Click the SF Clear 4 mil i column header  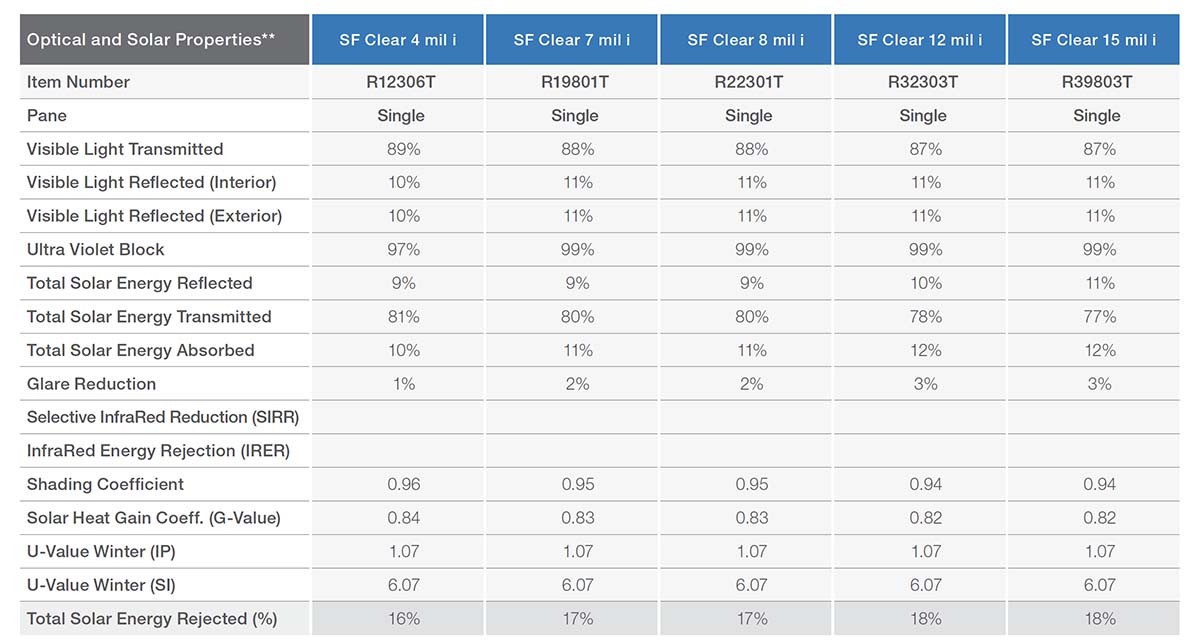(398, 40)
